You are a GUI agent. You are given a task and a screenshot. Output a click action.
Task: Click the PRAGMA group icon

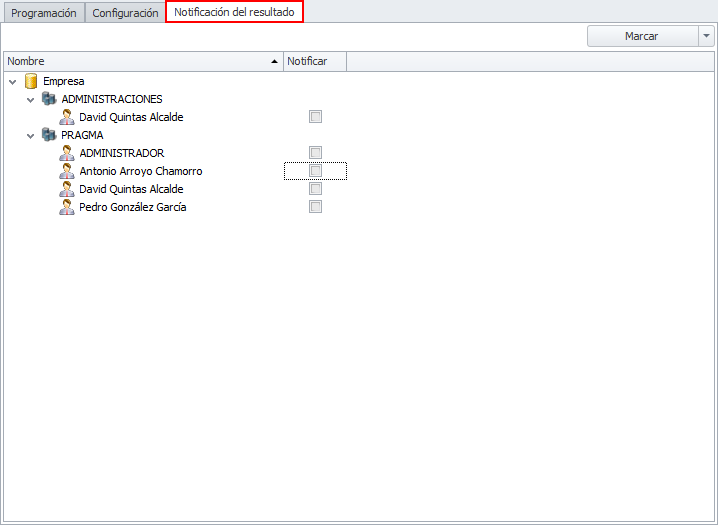coord(49,135)
